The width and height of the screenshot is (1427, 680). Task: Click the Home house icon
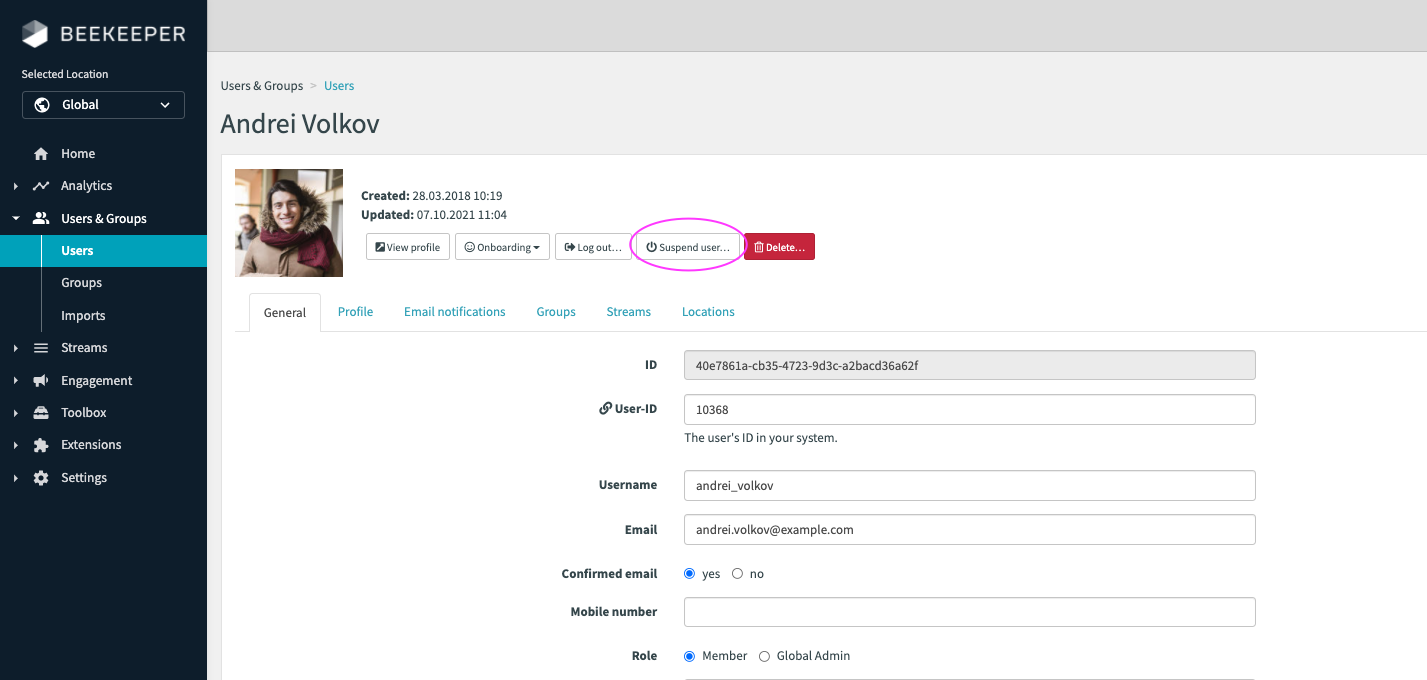coord(41,154)
